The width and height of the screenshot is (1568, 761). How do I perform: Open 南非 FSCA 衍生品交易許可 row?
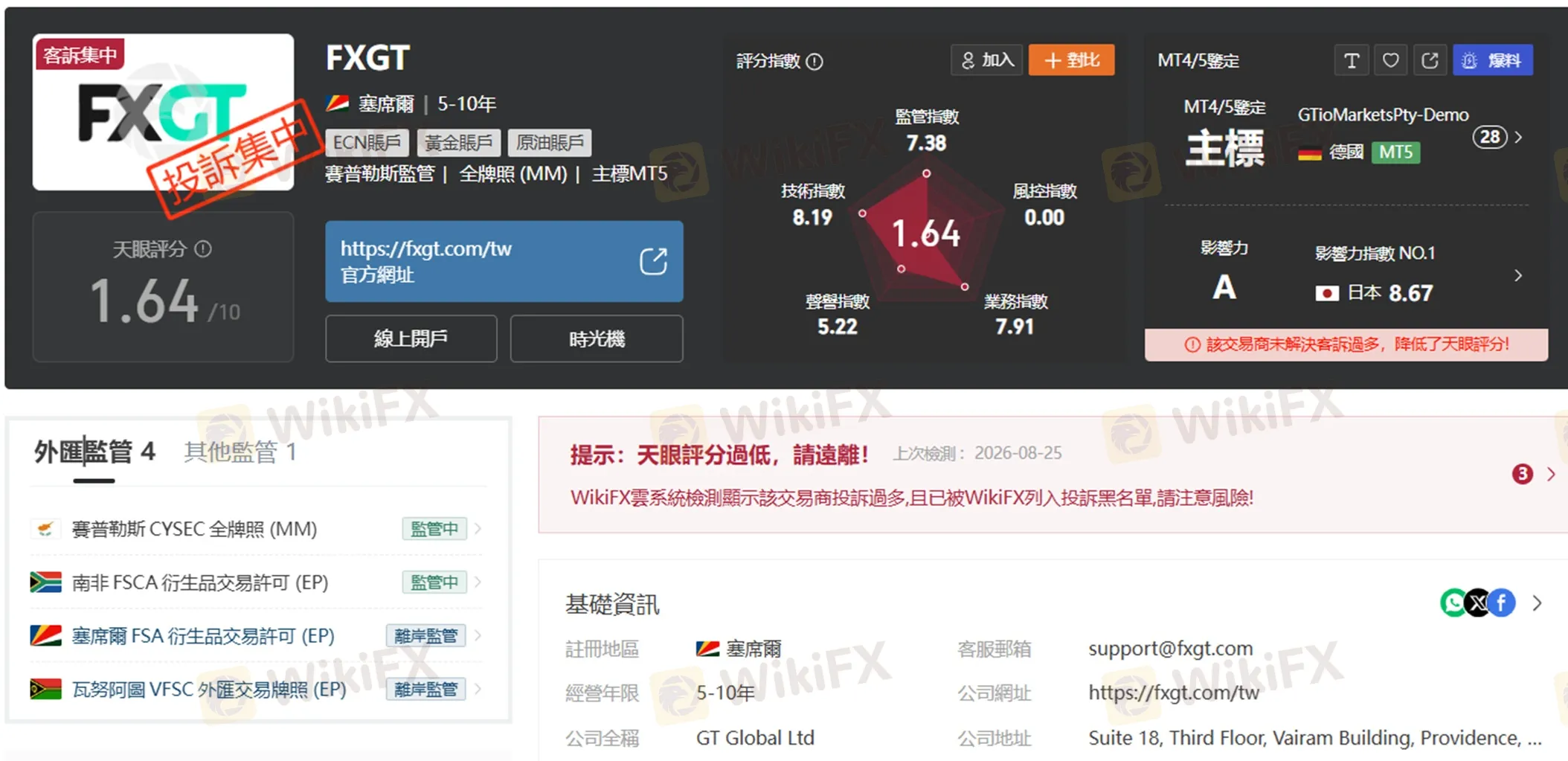[257, 582]
